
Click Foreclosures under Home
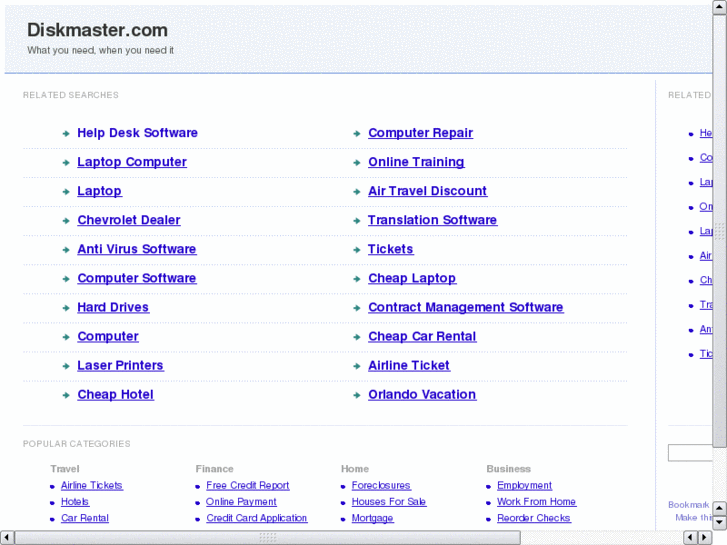[381, 486]
